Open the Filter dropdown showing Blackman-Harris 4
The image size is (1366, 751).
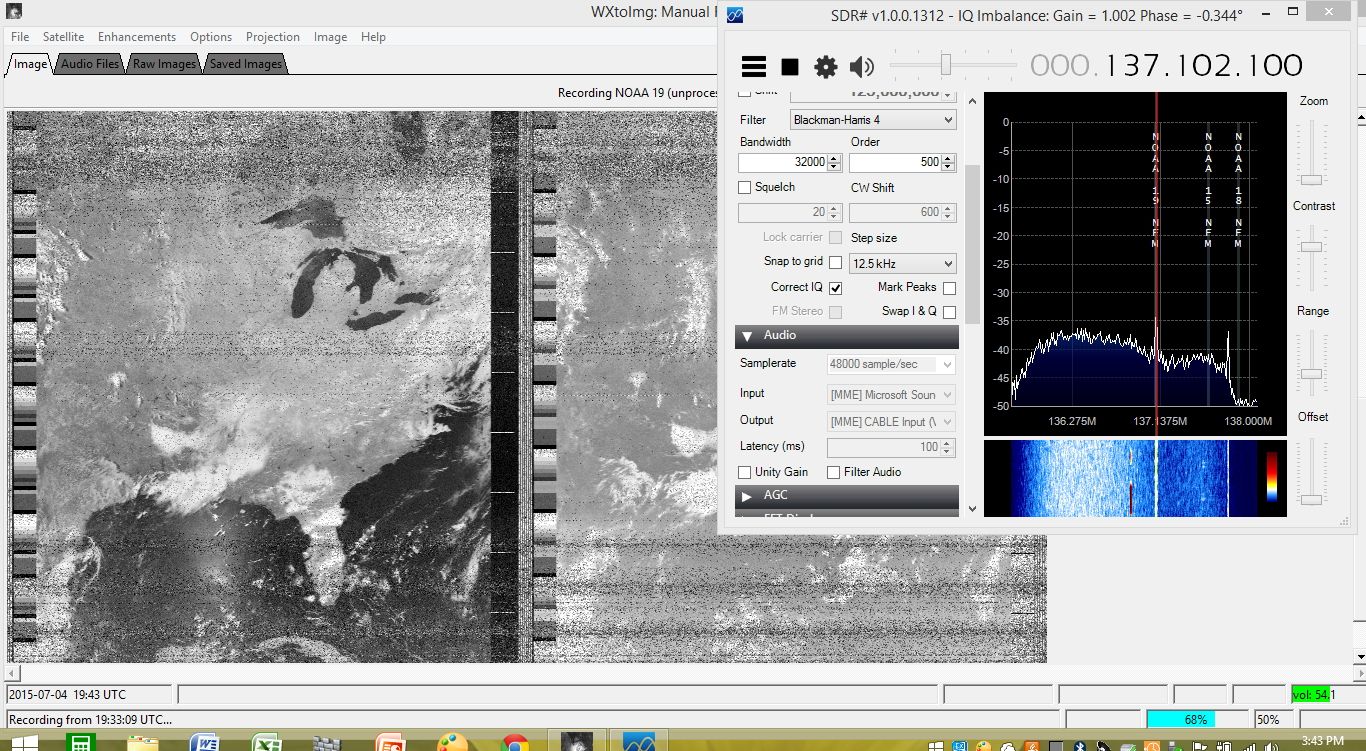(873, 120)
